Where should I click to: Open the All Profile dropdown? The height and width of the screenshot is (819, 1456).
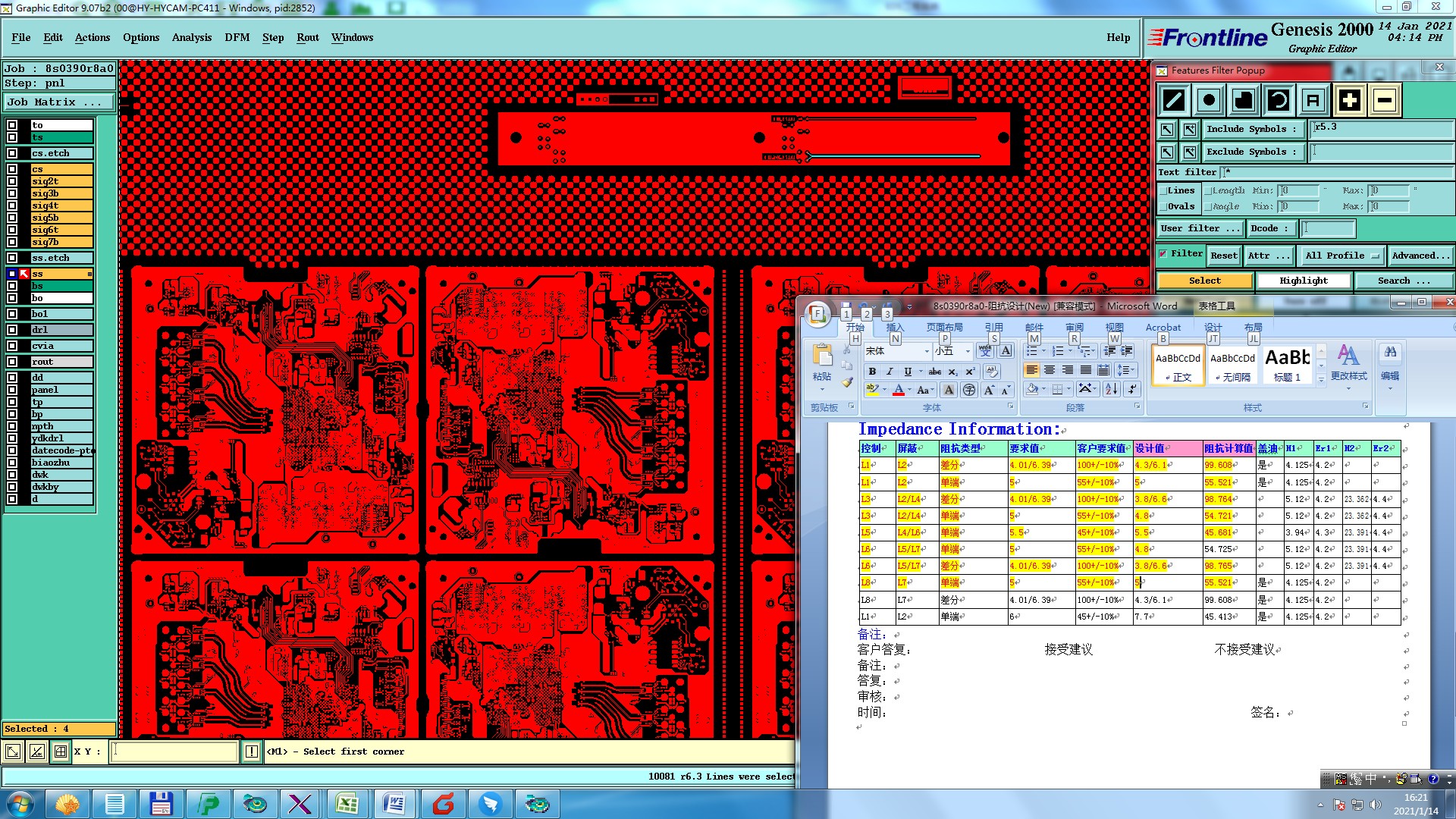click(x=1341, y=256)
